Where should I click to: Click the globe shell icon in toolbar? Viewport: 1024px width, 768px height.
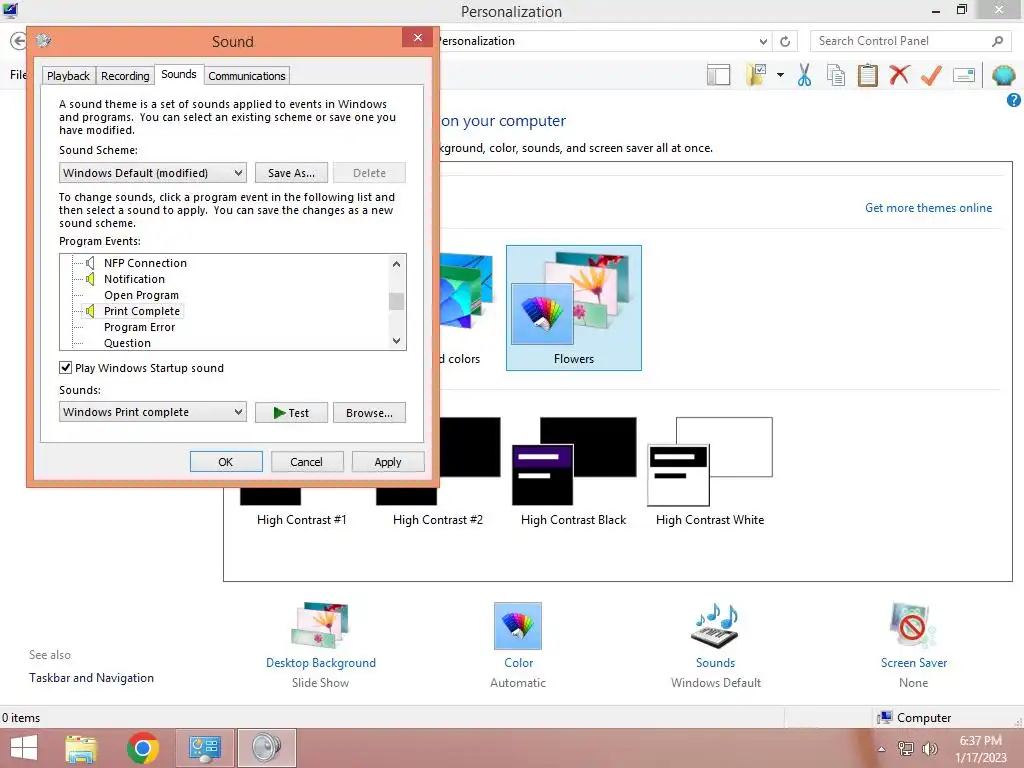pos(1003,75)
